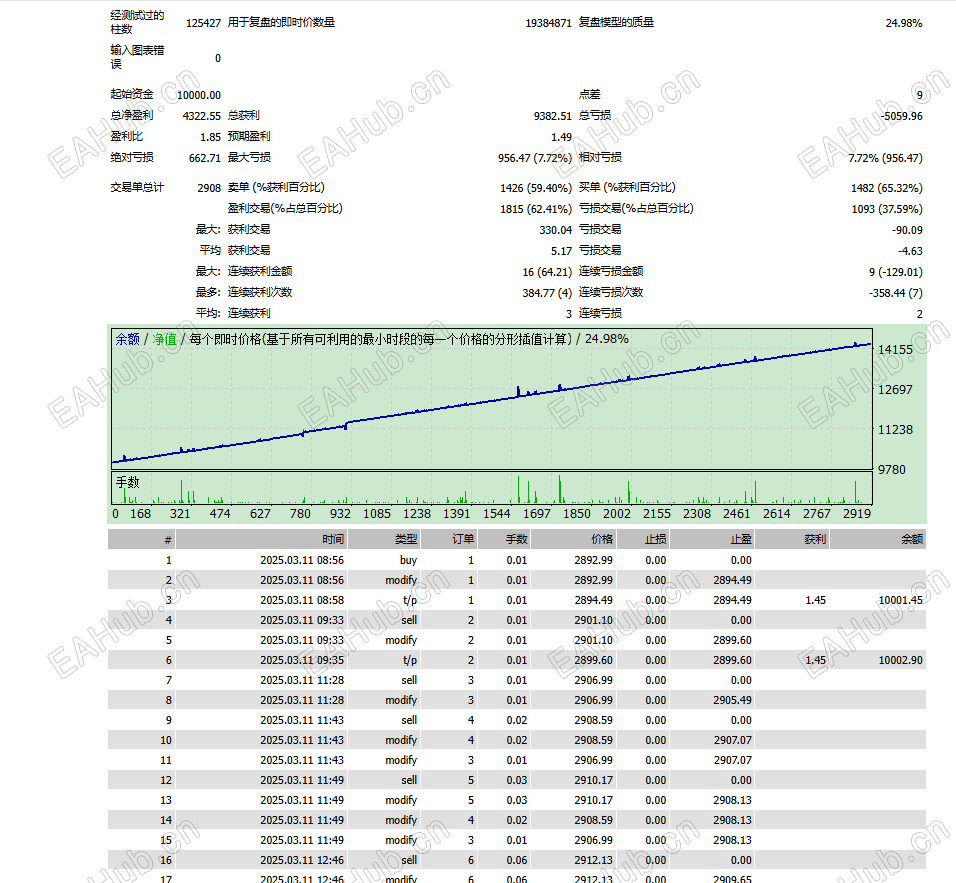Click the take-profit 2894.49 in row 2
Viewport: 956px width, 883px height.
732,580
